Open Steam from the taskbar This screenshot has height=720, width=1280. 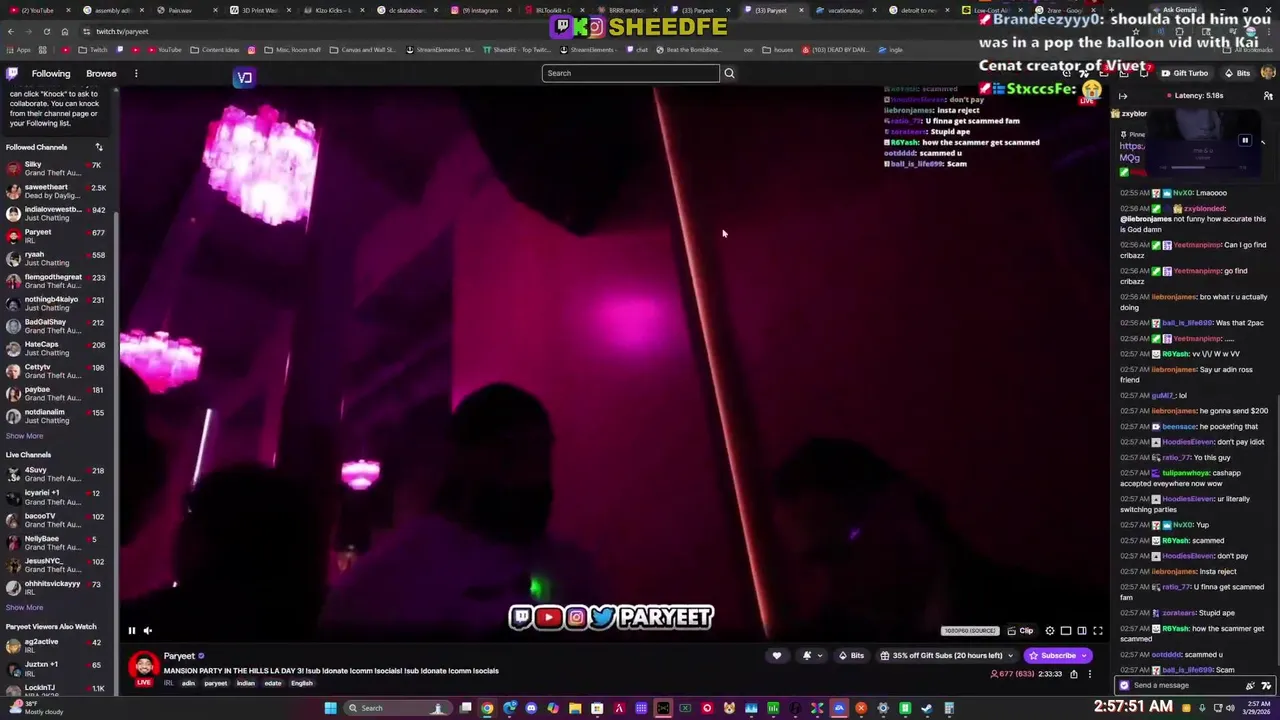click(x=926, y=708)
